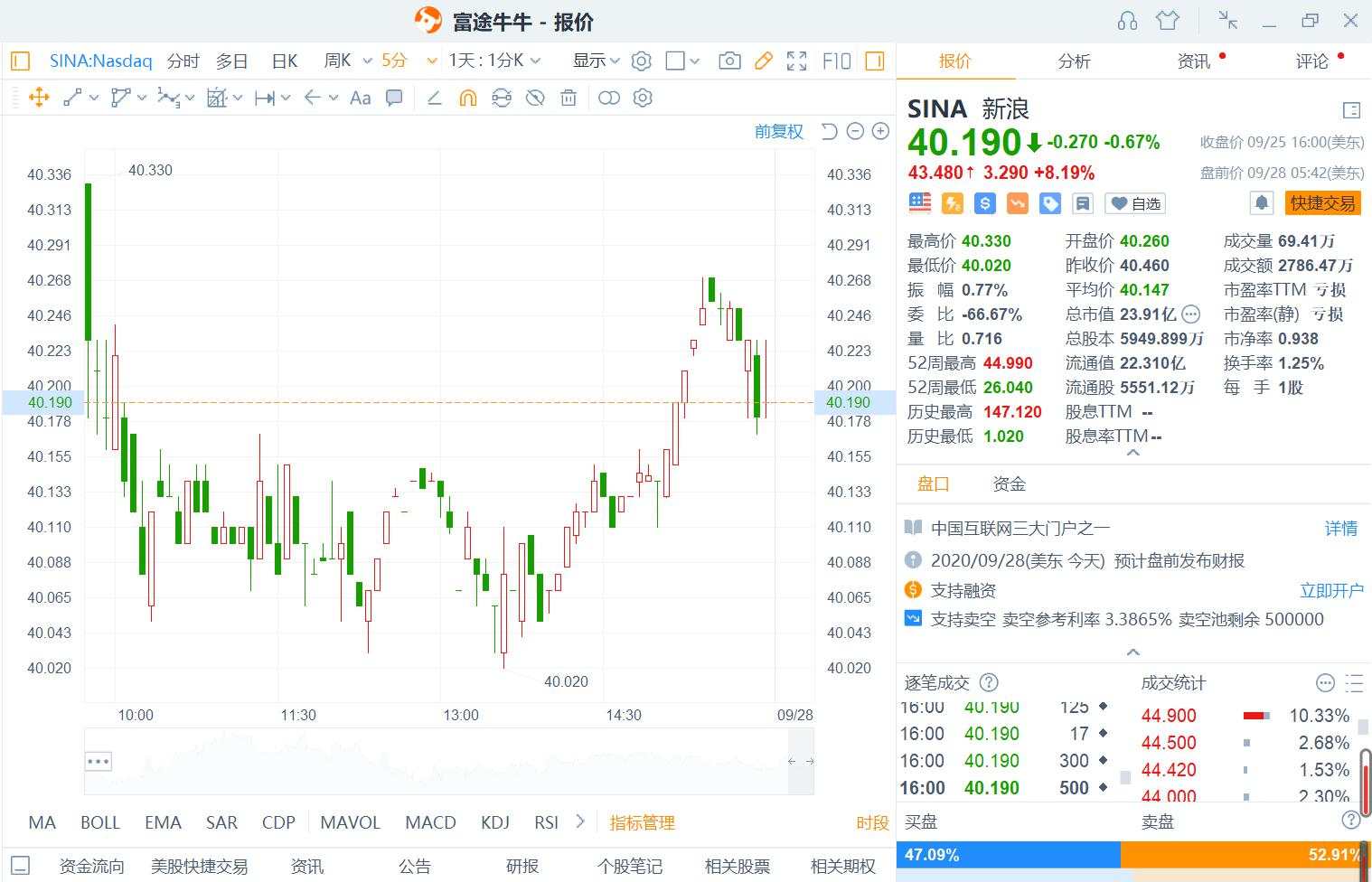Toggle the right sidebar panel icon
The width and height of the screenshot is (1372, 882).
(x=874, y=61)
